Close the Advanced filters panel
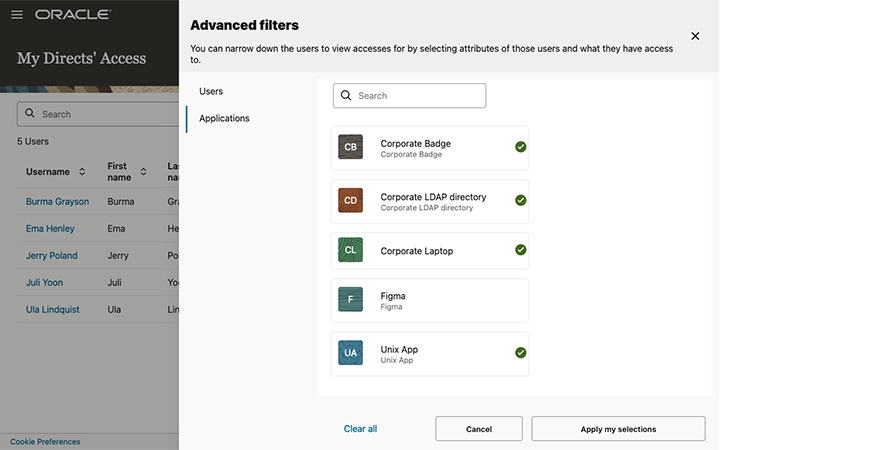The height and width of the screenshot is (450, 888). (695, 36)
